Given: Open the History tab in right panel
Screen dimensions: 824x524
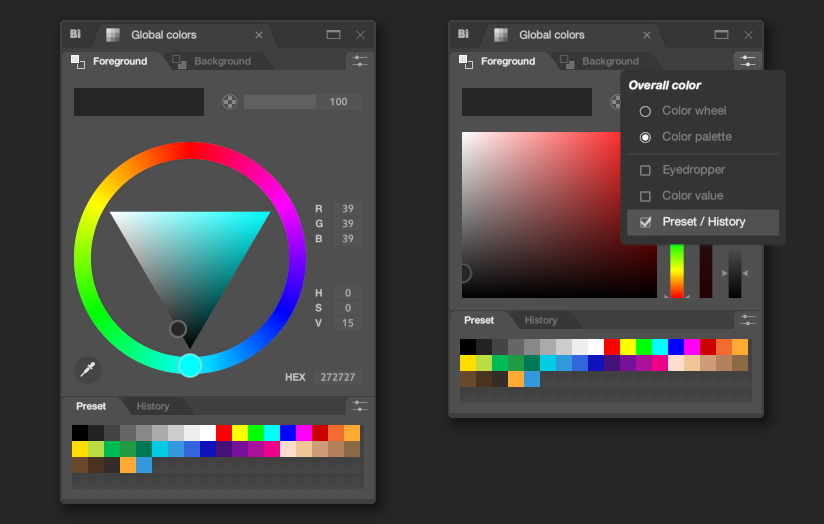Looking at the screenshot, I should click(x=541, y=320).
